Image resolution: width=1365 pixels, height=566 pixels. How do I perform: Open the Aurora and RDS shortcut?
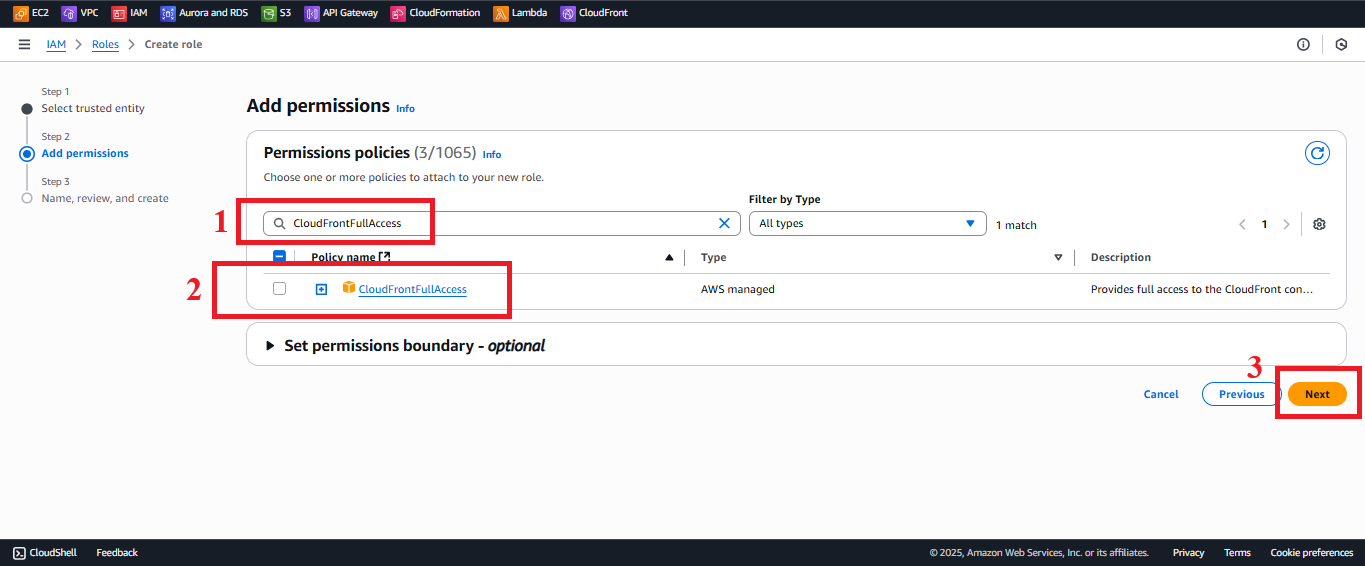(x=204, y=13)
